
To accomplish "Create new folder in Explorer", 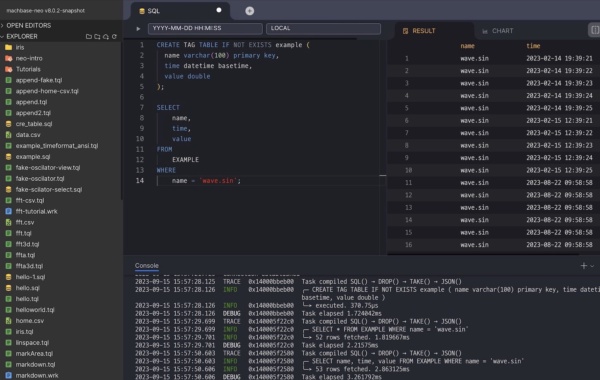I will (97, 37).
